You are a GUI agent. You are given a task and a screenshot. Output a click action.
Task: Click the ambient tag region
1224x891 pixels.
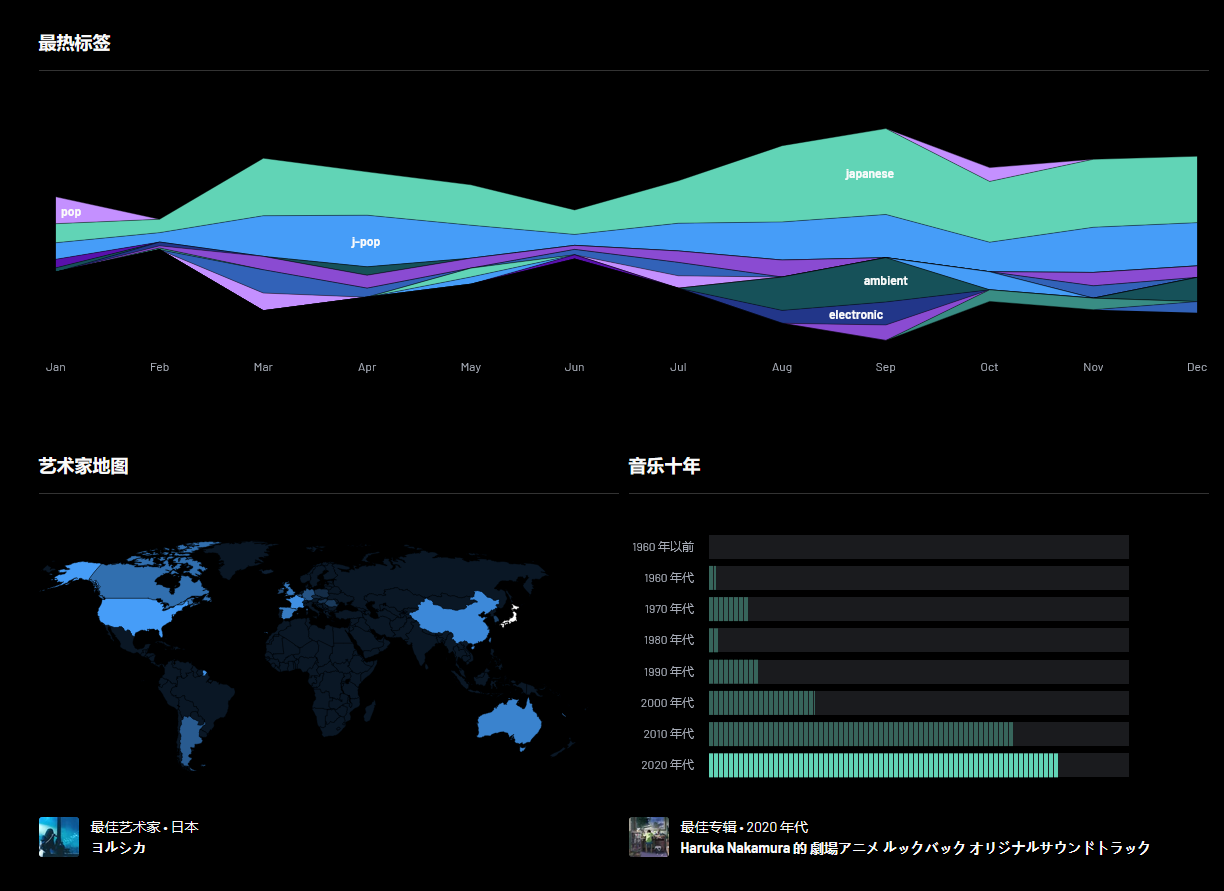885,281
